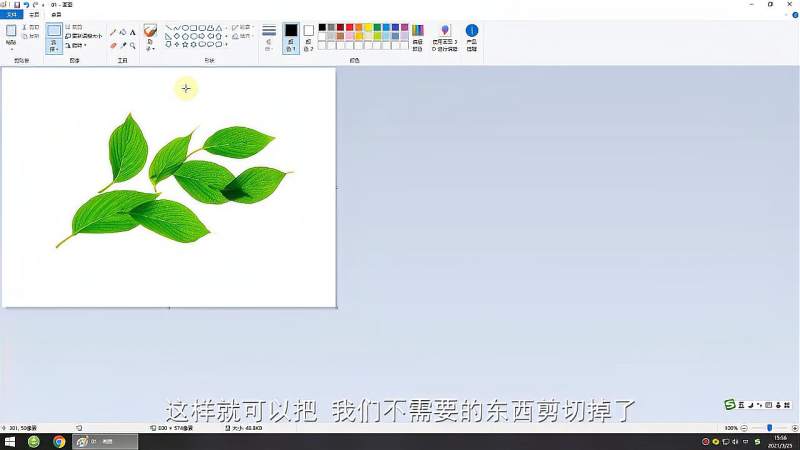Image resolution: width=800 pixels, height=450 pixels.
Task: Click the Sogou input method S icon
Action: click(x=730, y=405)
